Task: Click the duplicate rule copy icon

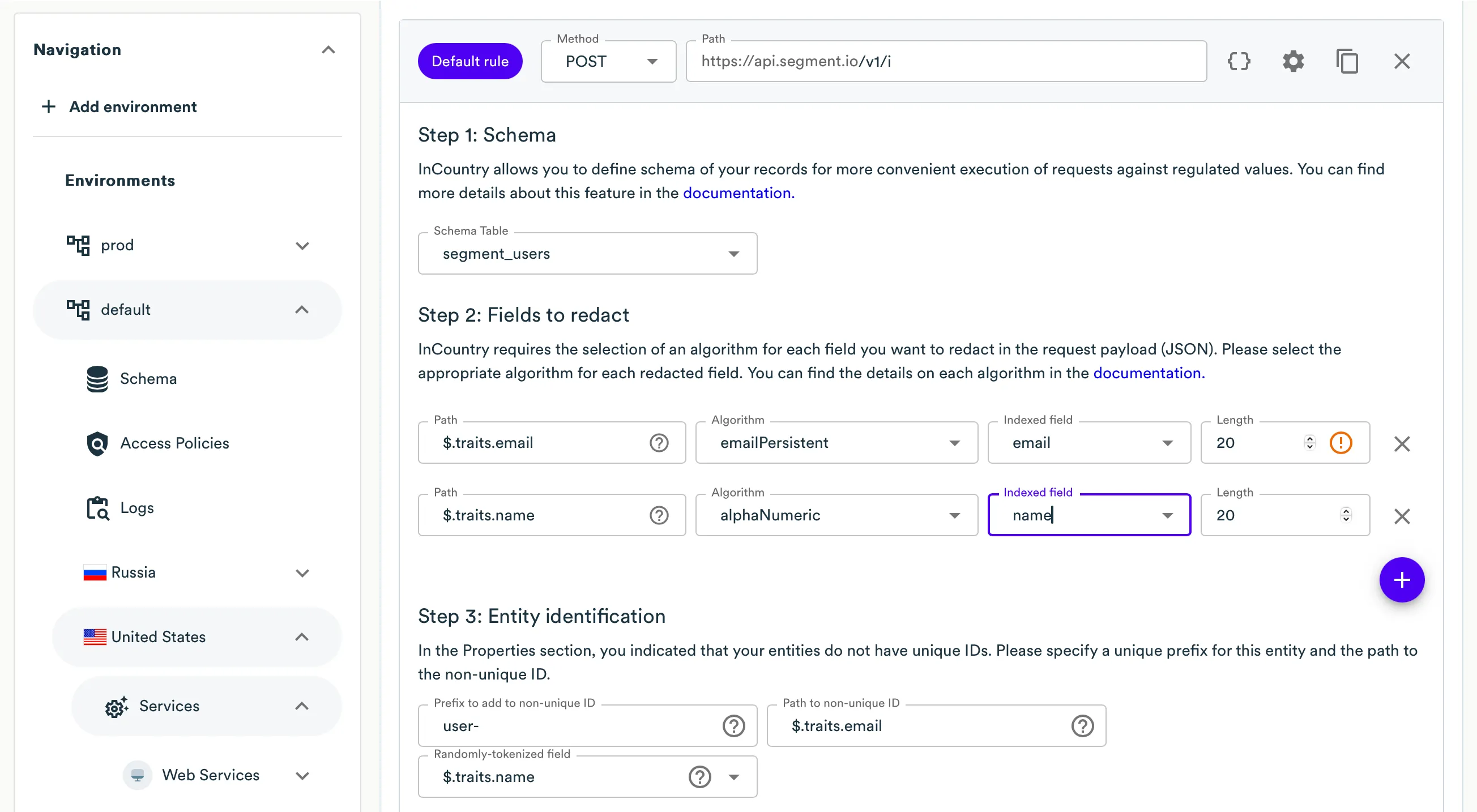Action: click(1347, 61)
